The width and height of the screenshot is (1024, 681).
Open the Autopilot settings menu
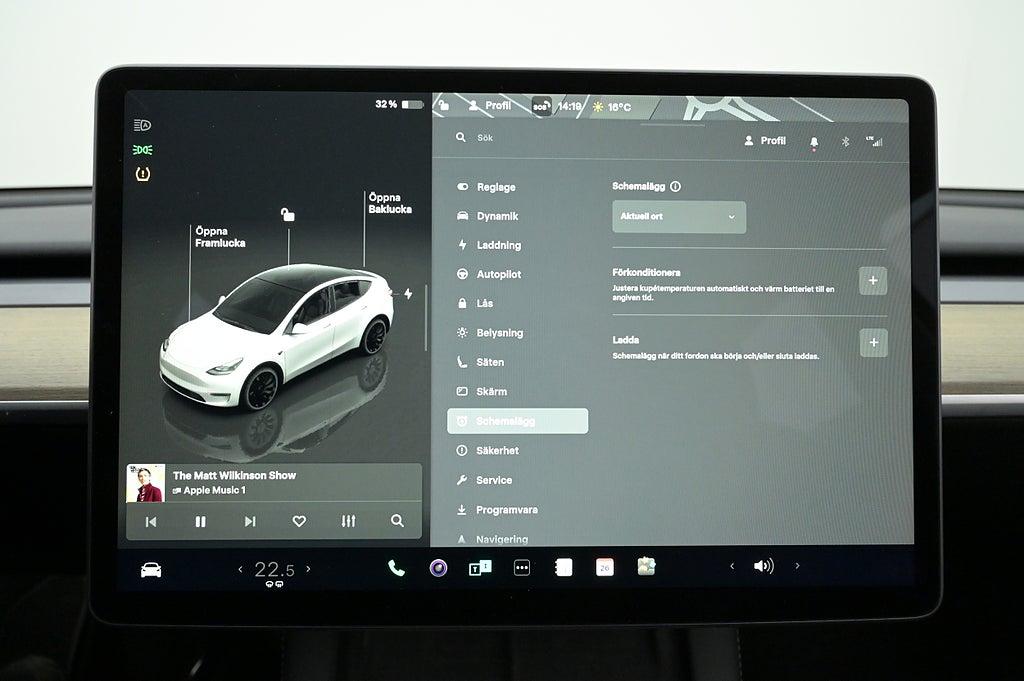coord(498,274)
